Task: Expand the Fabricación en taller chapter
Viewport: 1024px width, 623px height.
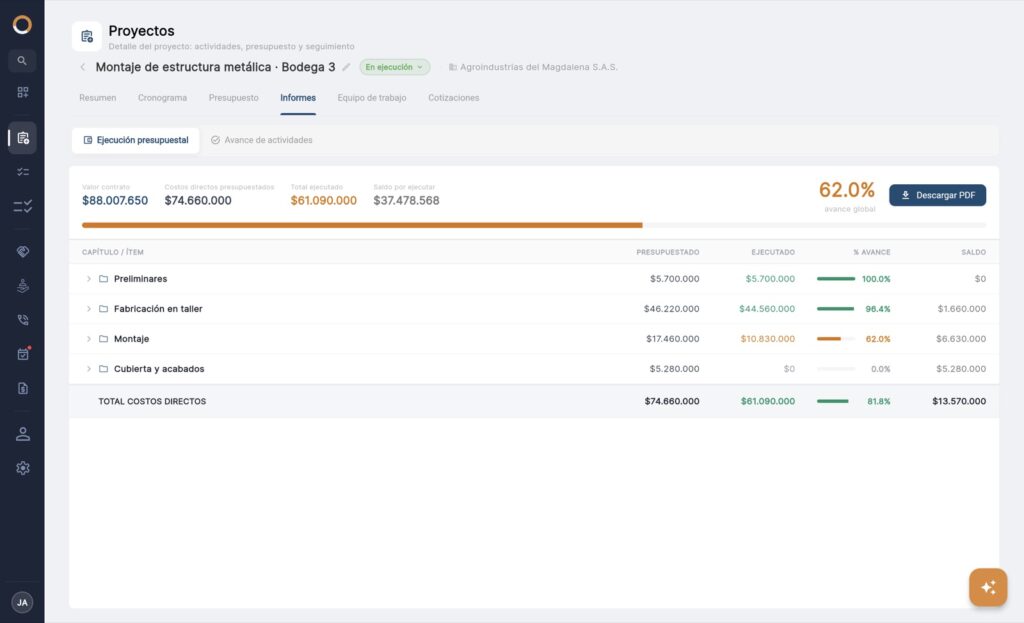Action: [89, 309]
